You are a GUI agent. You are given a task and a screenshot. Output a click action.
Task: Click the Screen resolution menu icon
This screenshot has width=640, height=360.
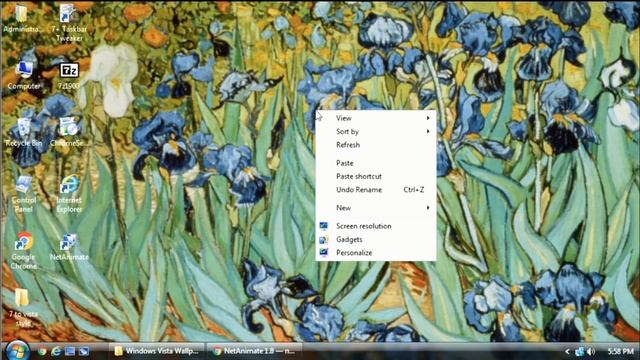point(324,226)
